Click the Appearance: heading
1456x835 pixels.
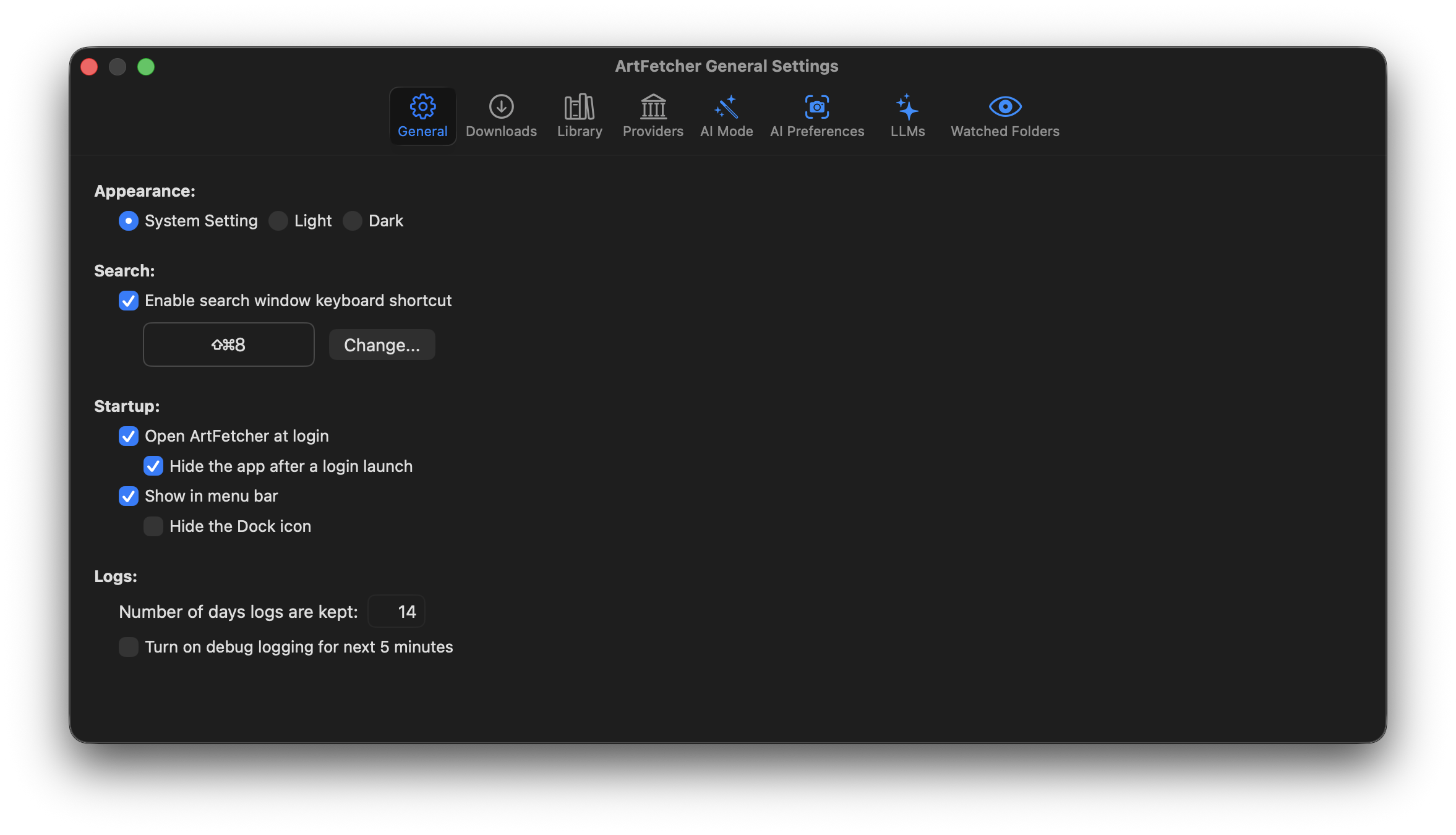pos(145,191)
